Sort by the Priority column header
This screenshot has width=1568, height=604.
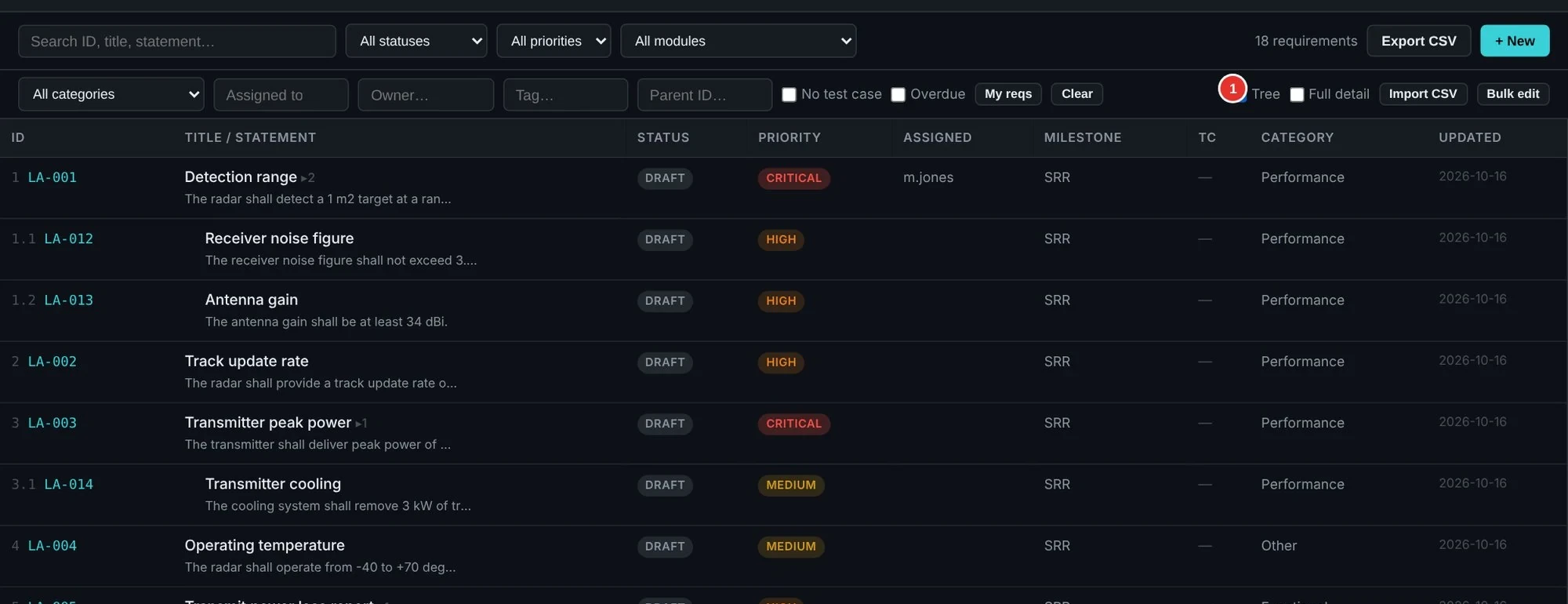click(789, 138)
